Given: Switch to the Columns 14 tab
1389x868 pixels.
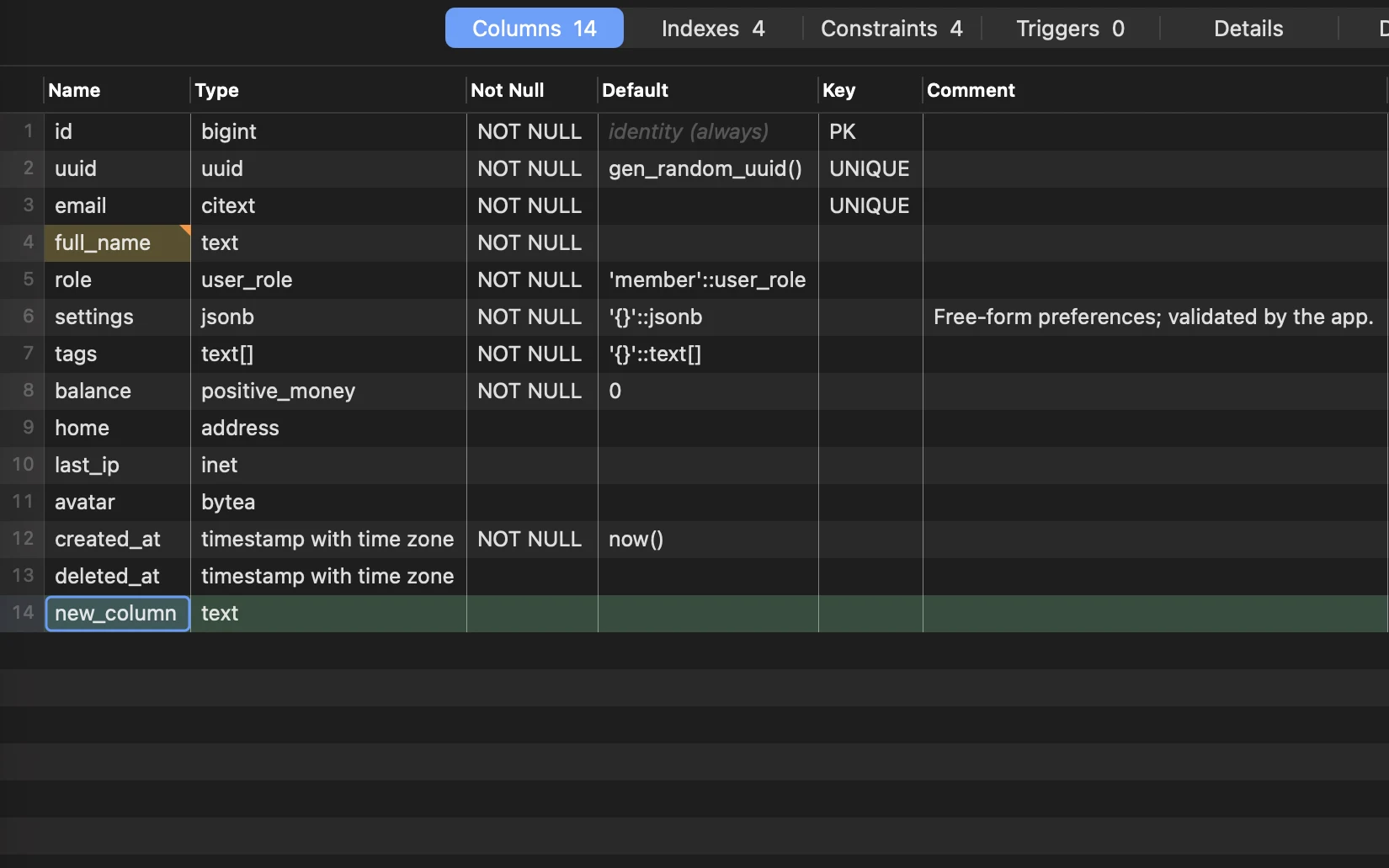Looking at the screenshot, I should coord(534,29).
